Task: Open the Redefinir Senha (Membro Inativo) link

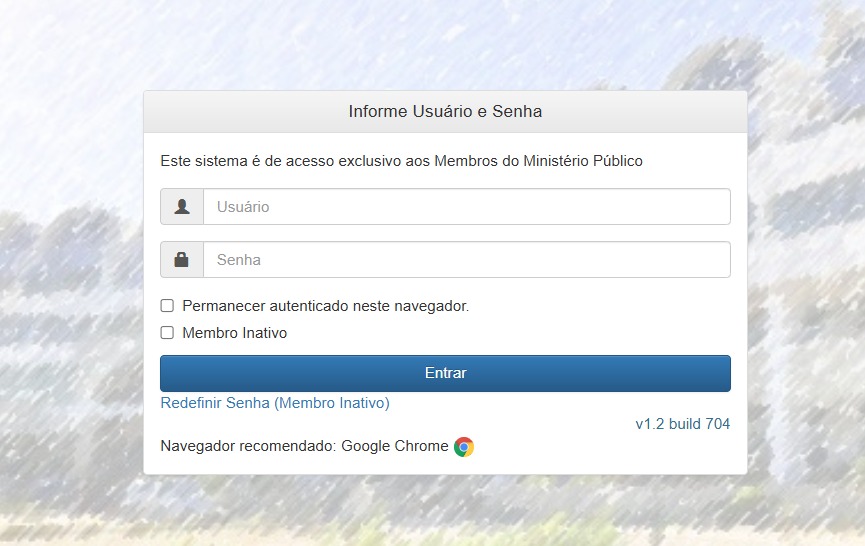Action: [275, 403]
